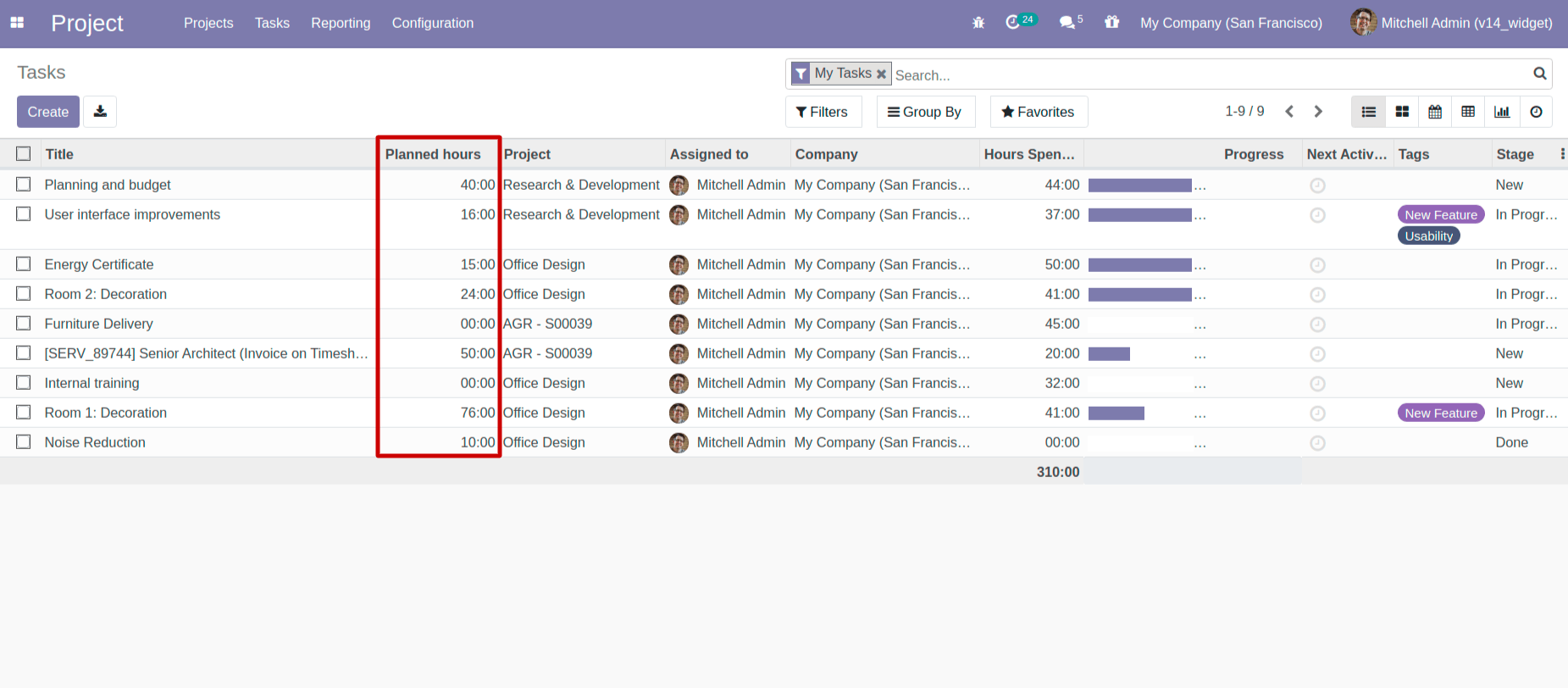
Task: Click the download export icon next to Create
Action: tap(100, 111)
